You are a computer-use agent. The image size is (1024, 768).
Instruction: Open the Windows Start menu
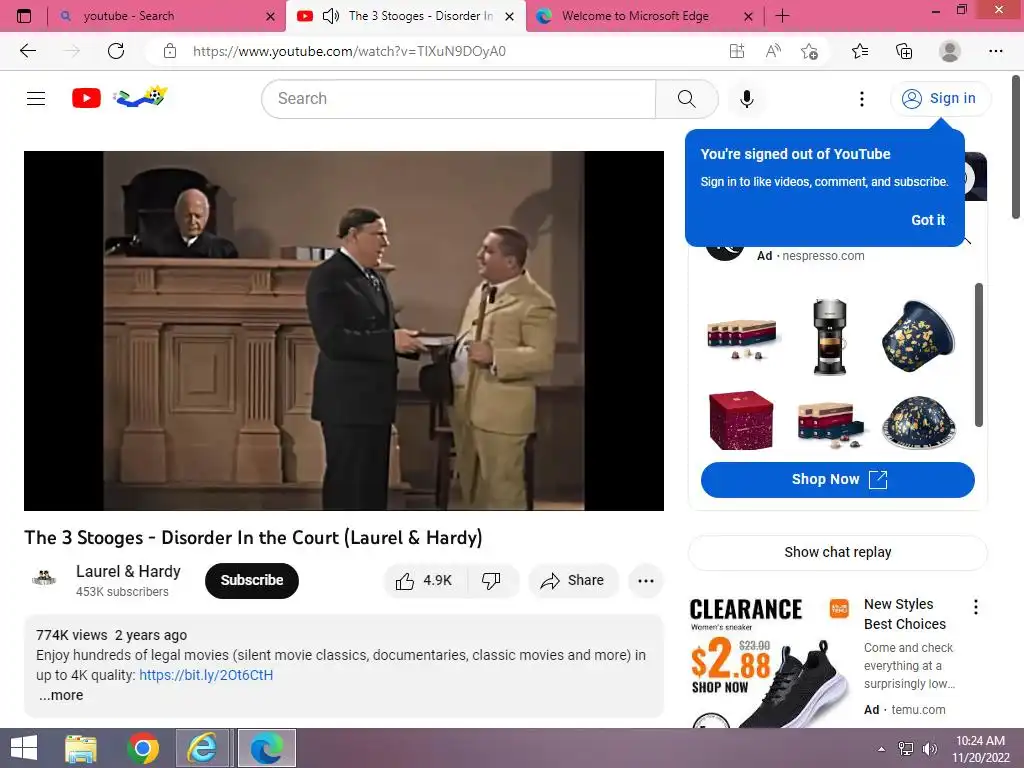click(x=24, y=748)
